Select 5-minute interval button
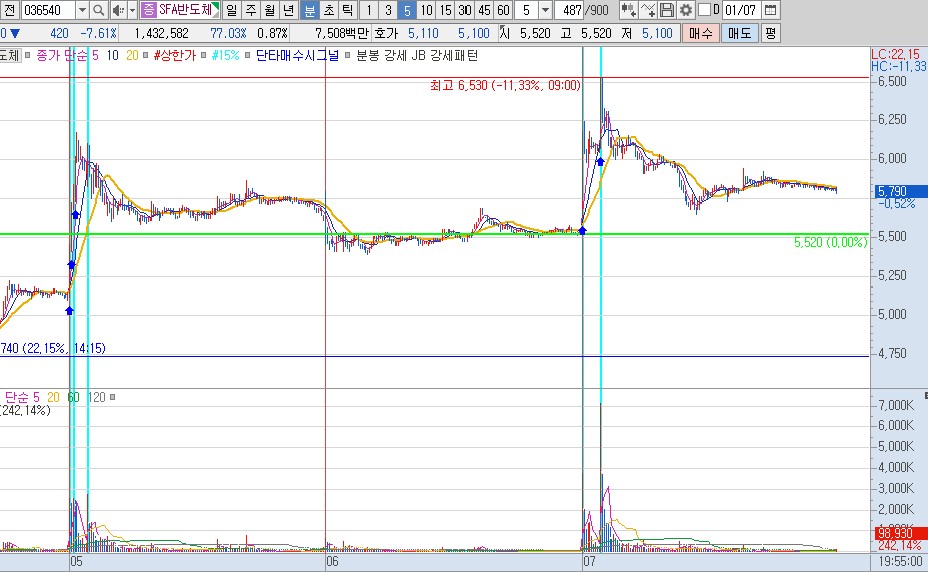 407,10
